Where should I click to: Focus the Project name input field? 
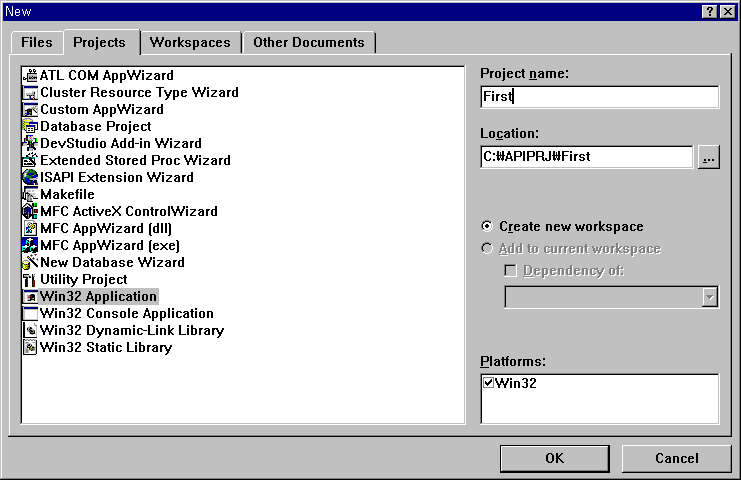click(x=600, y=97)
